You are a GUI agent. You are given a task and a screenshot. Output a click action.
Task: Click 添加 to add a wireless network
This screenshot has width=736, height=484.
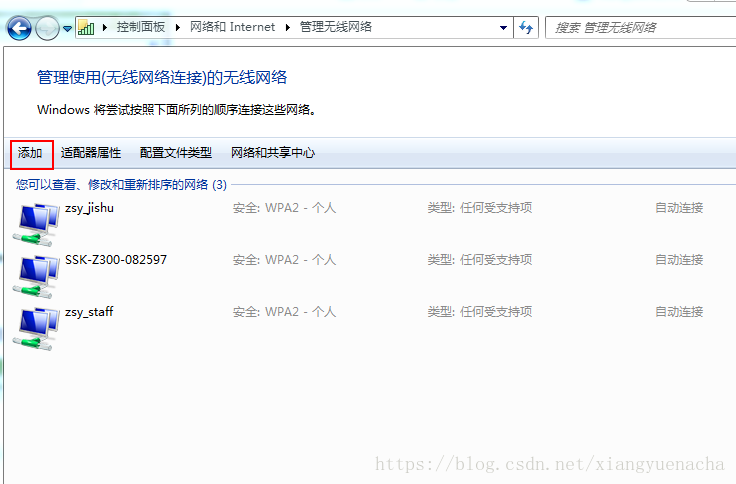(31, 153)
